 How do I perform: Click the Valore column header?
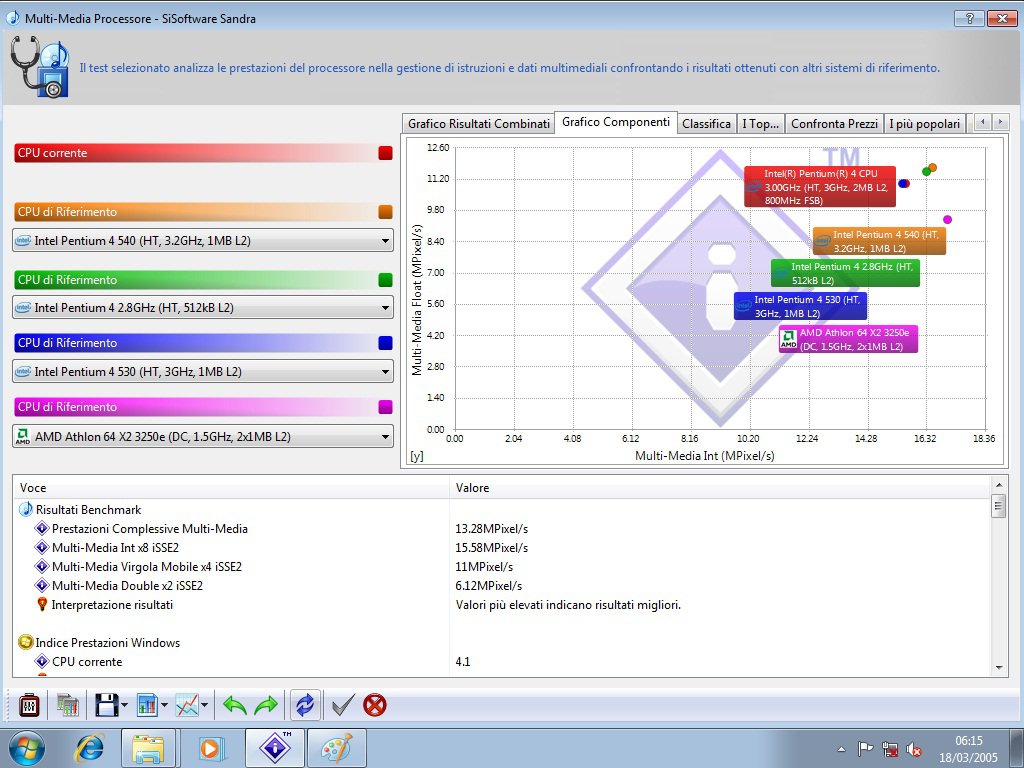pyautogui.click(x=472, y=488)
